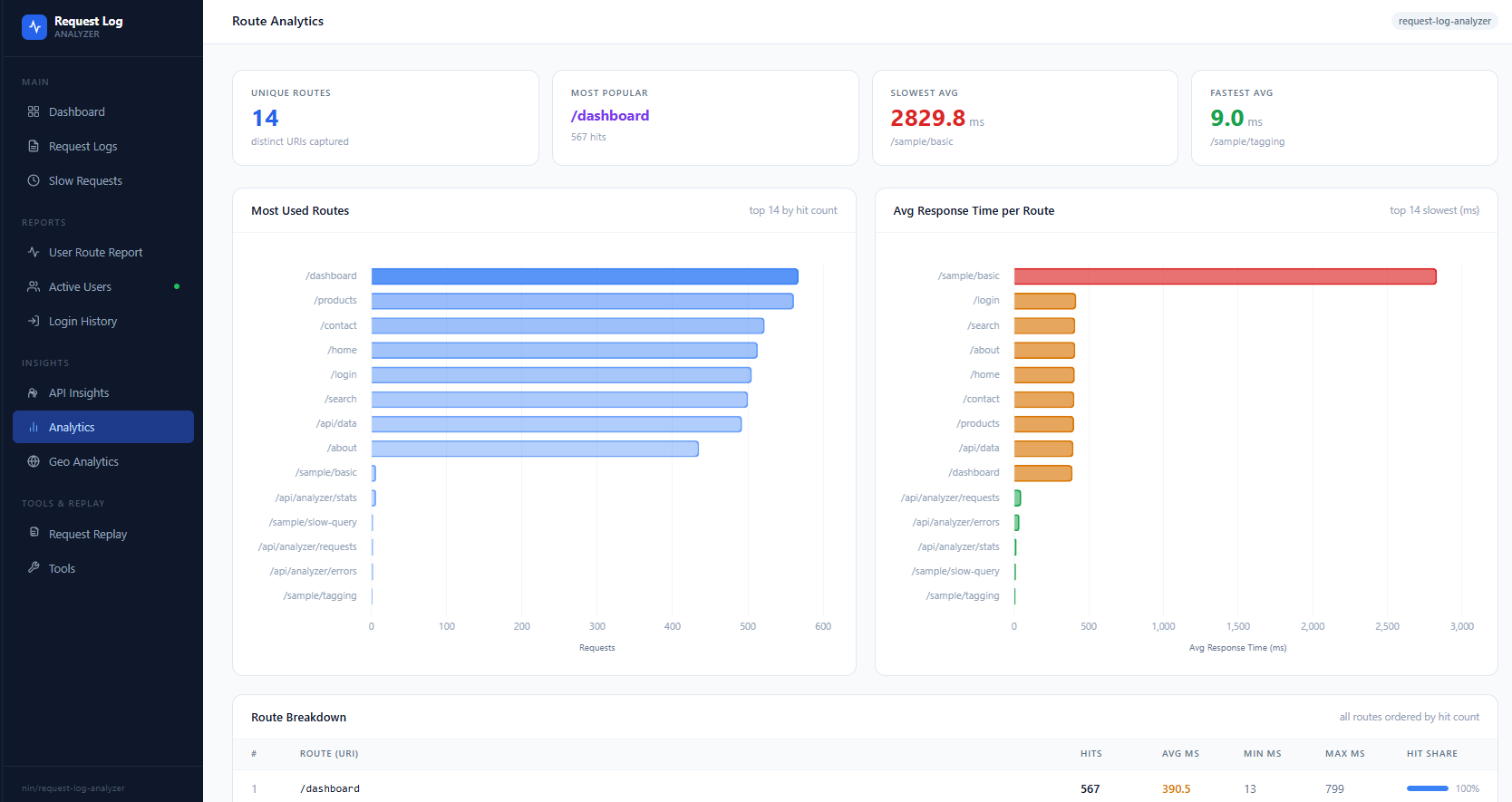This screenshot has width=1512, height=802.
Task: Click the 567 hits text under Most Popular
Action: click(x=588, y=137)
